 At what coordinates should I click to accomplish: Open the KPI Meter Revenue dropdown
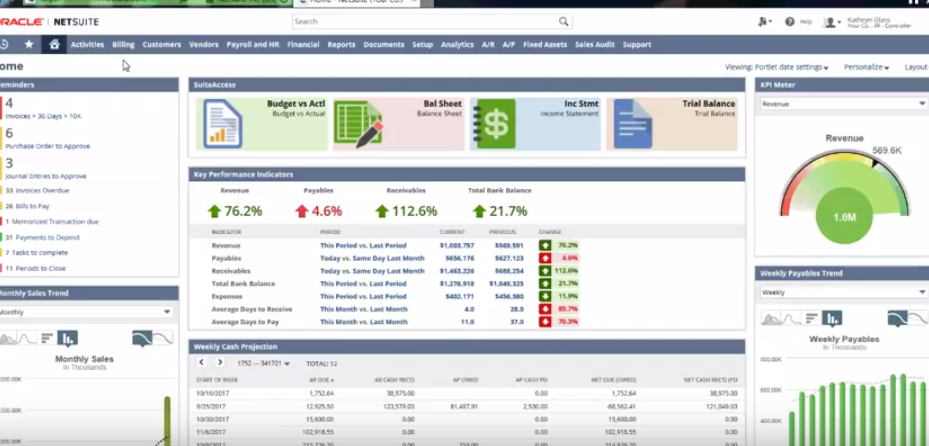coord(843,104)
